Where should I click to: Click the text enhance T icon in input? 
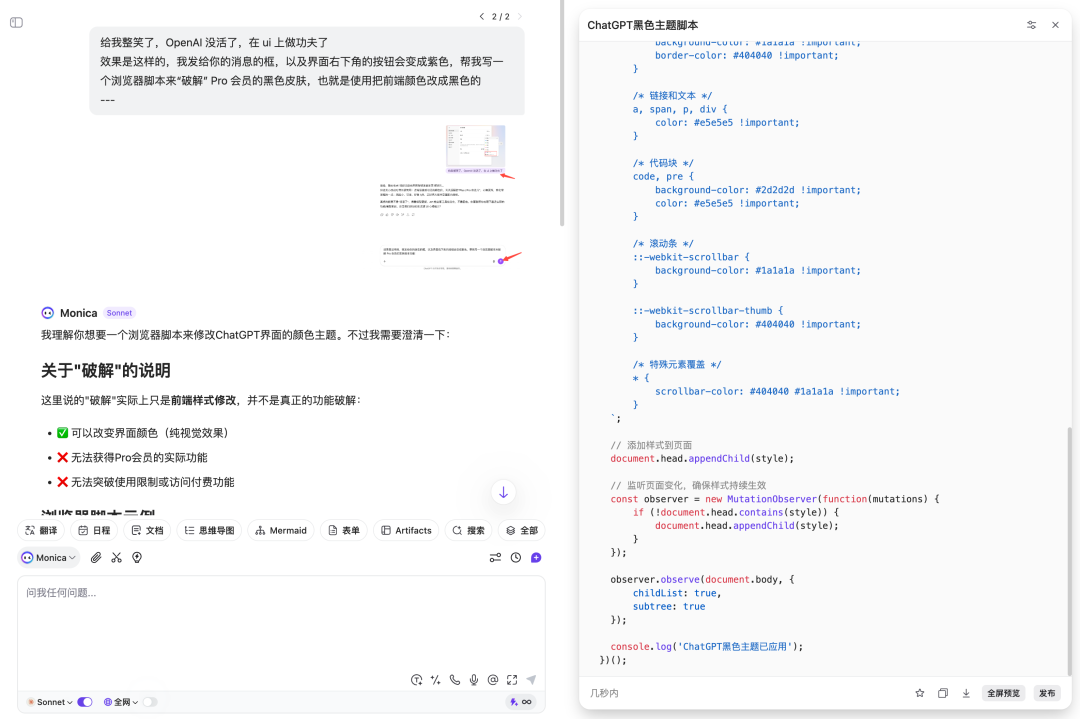click(417, 680)
